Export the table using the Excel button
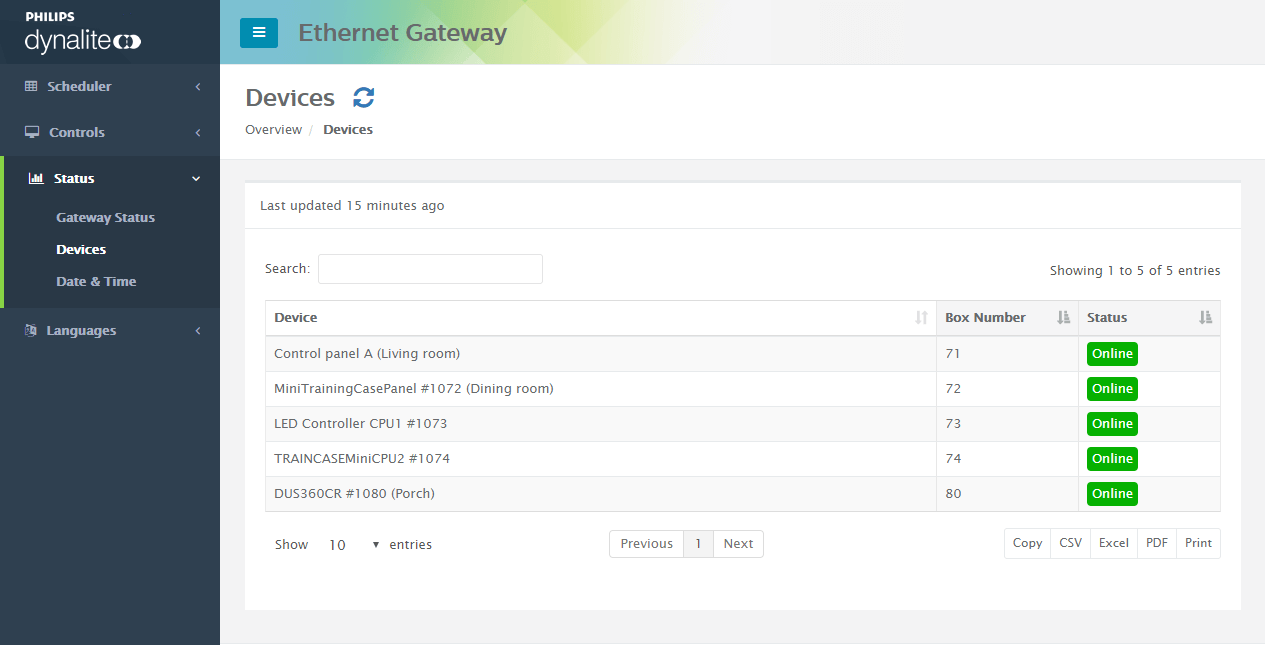The height and width of the screenshot is (645, 1265). tap(1113, 542)
